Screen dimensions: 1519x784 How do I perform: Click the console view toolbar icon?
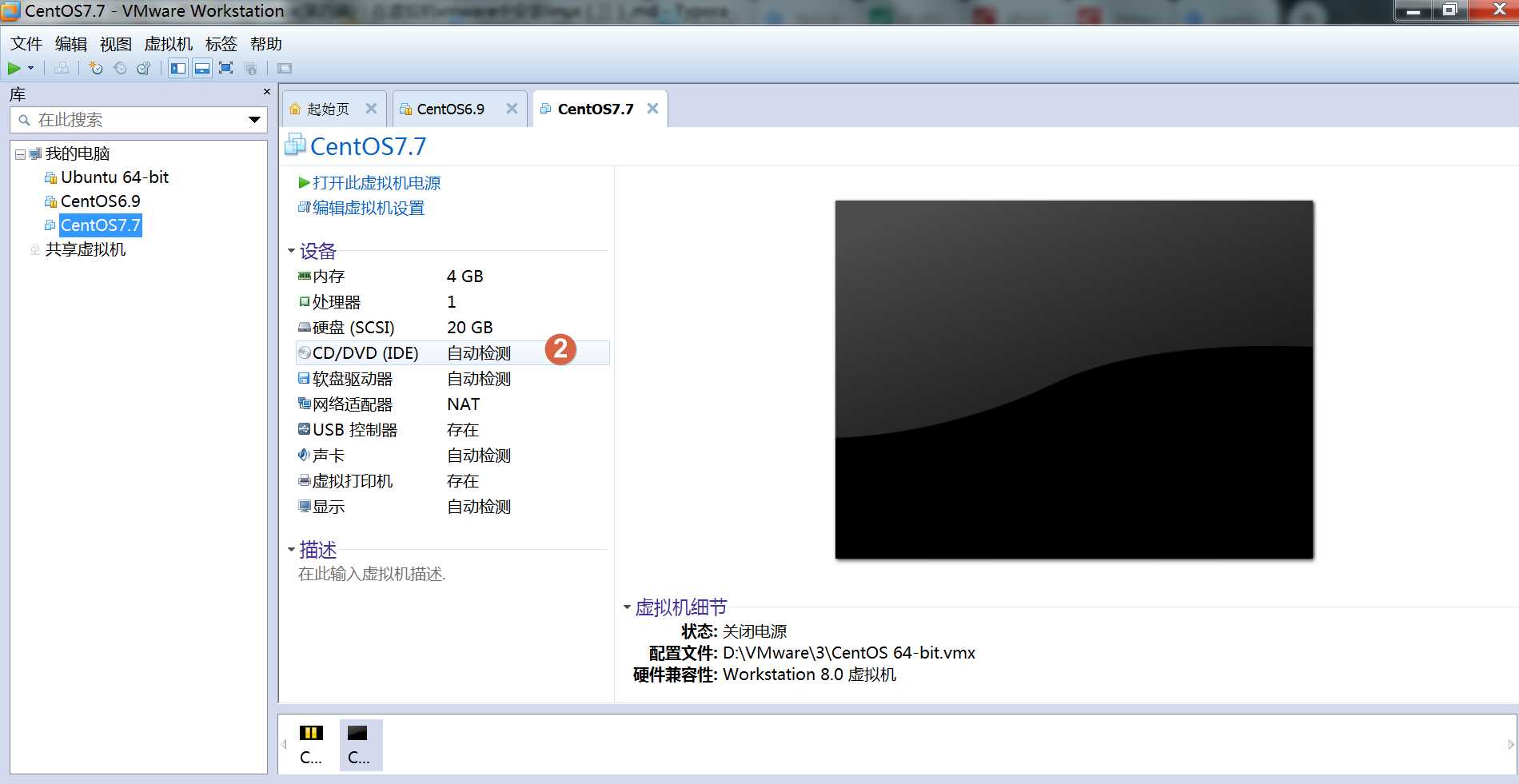[x=285, y=69]
